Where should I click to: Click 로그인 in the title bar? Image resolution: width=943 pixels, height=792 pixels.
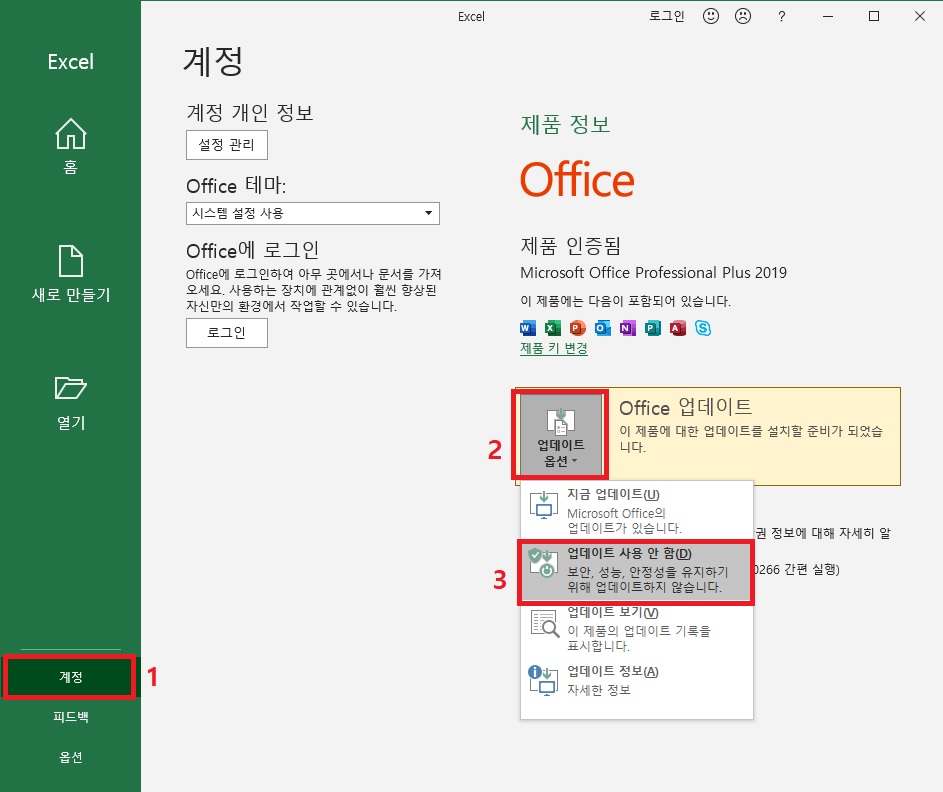pos(666,16)
